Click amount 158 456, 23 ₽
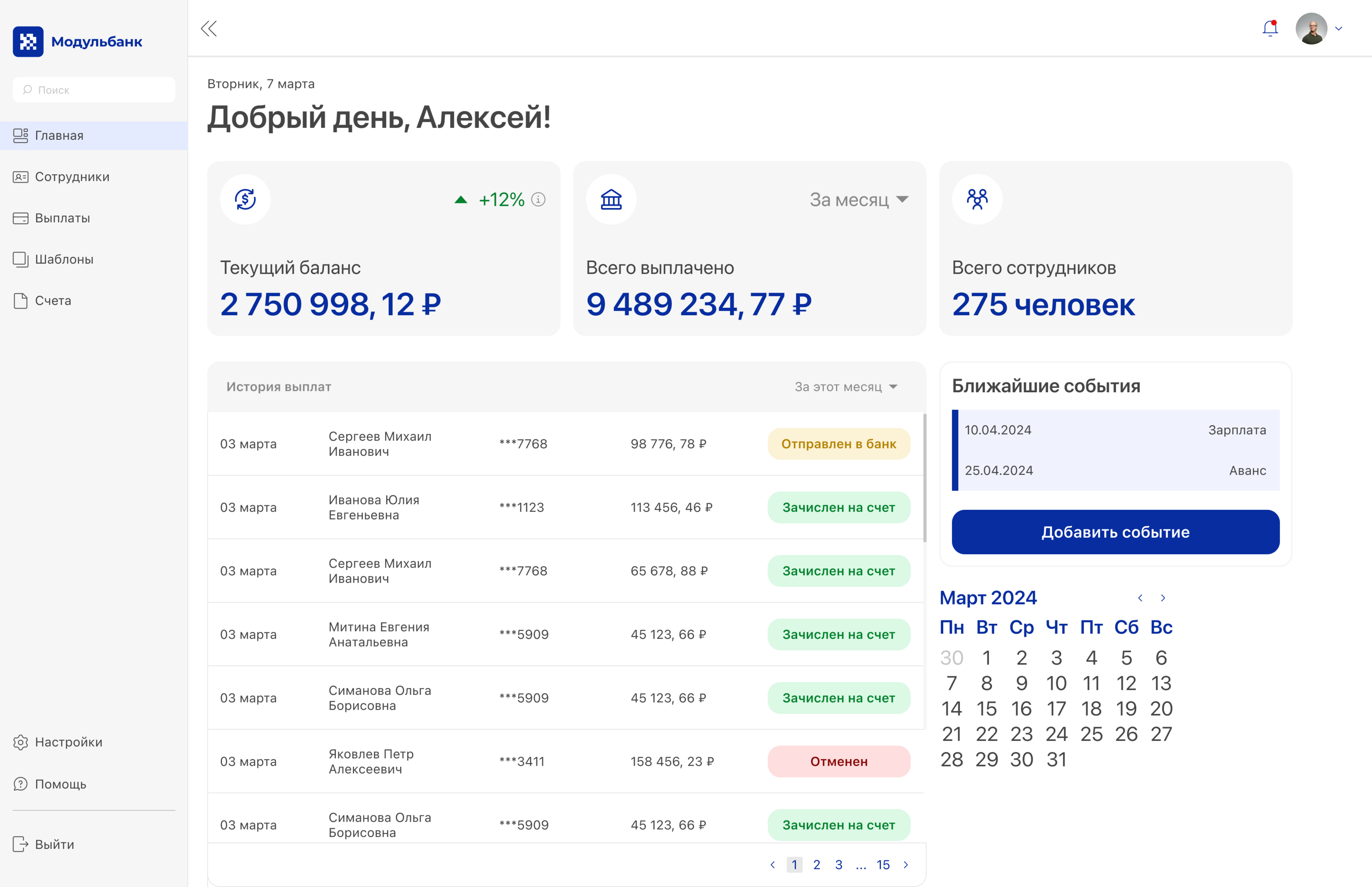1372x887 pixels. 672,761
